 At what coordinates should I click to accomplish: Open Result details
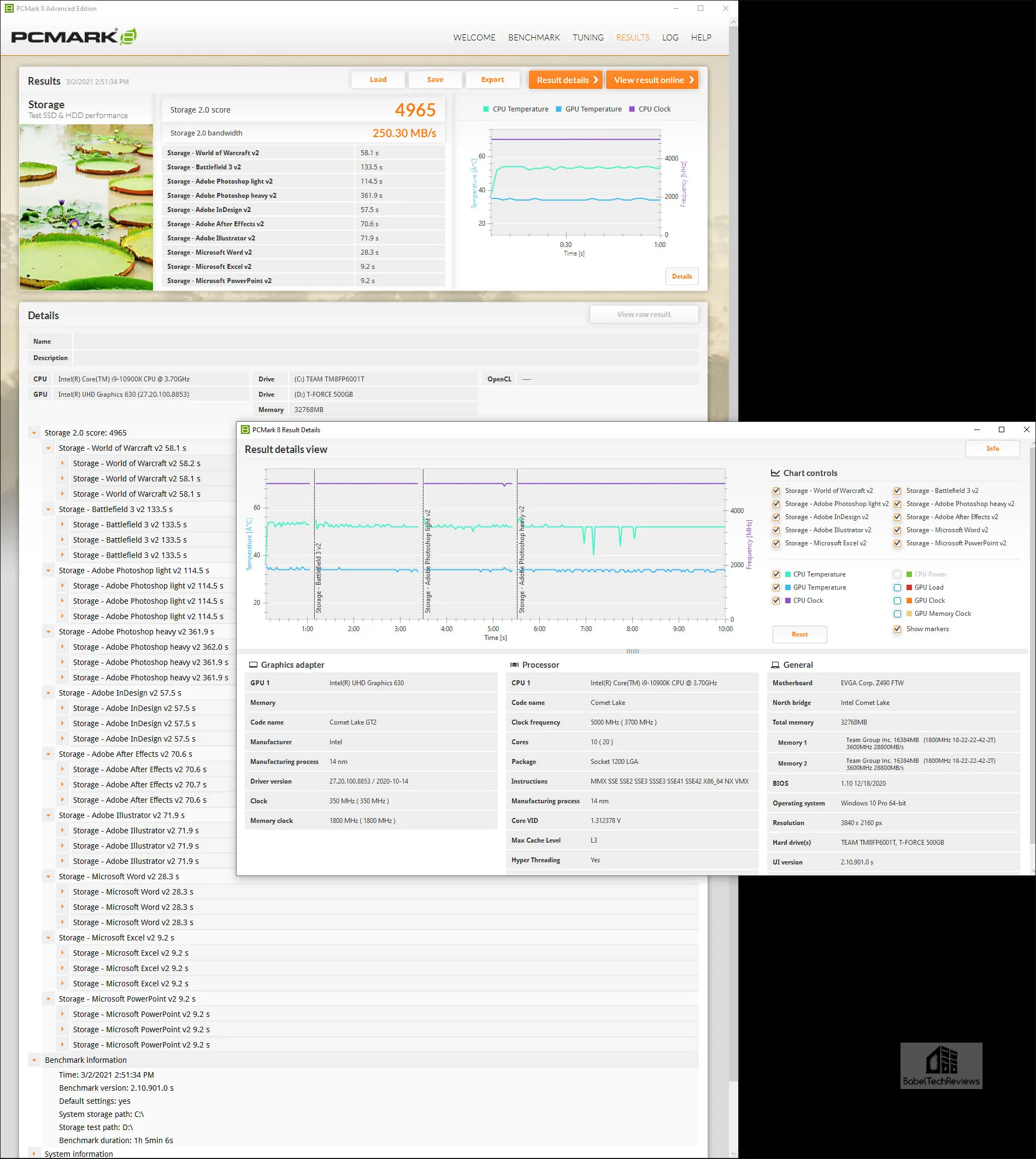(565, 80)
